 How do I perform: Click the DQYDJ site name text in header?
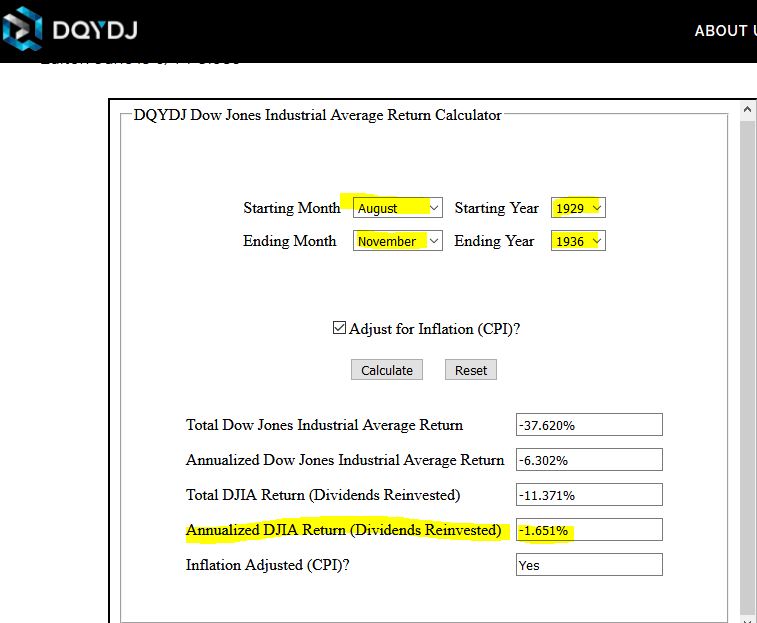point(95,30)
